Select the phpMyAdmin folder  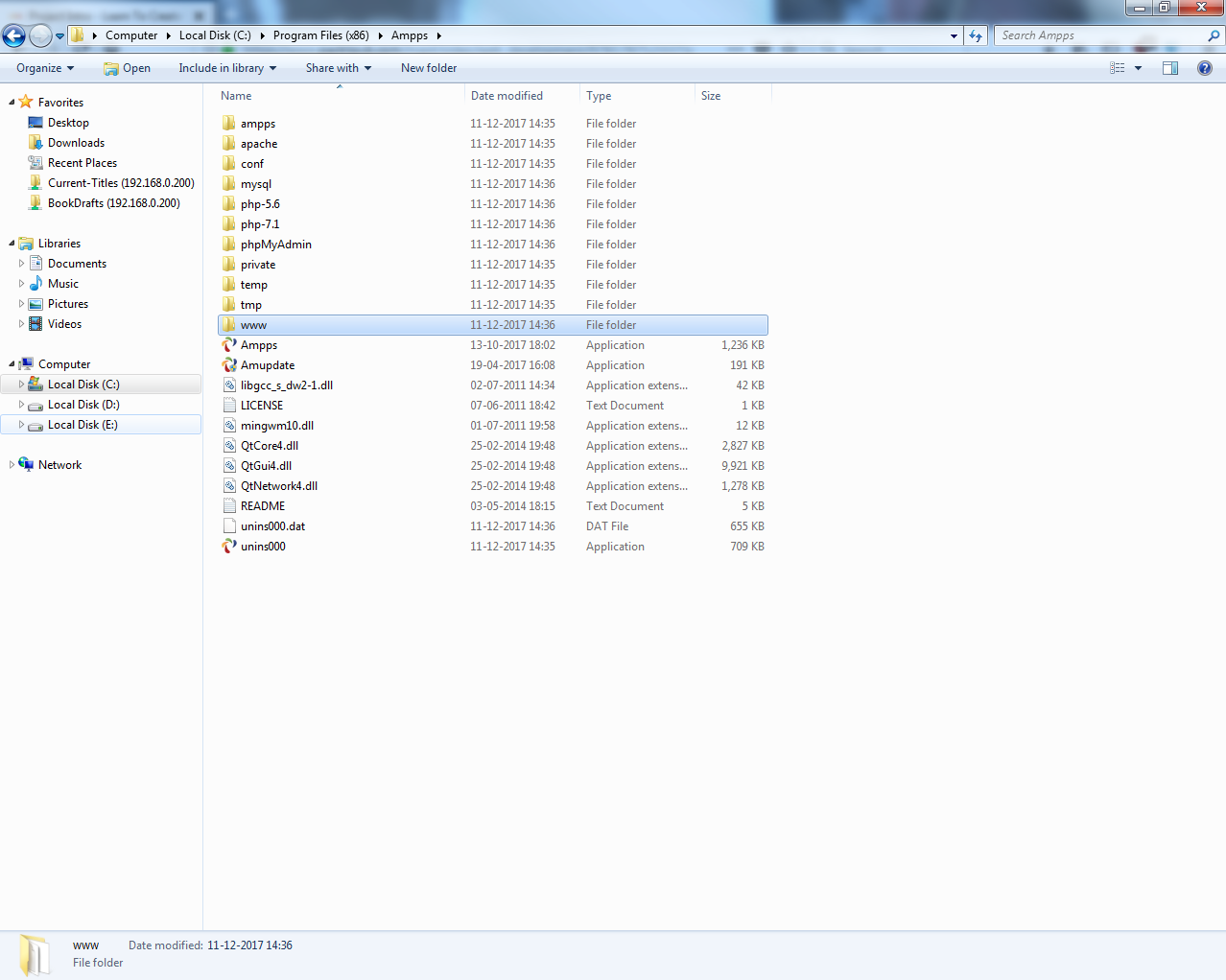(275, 245)
